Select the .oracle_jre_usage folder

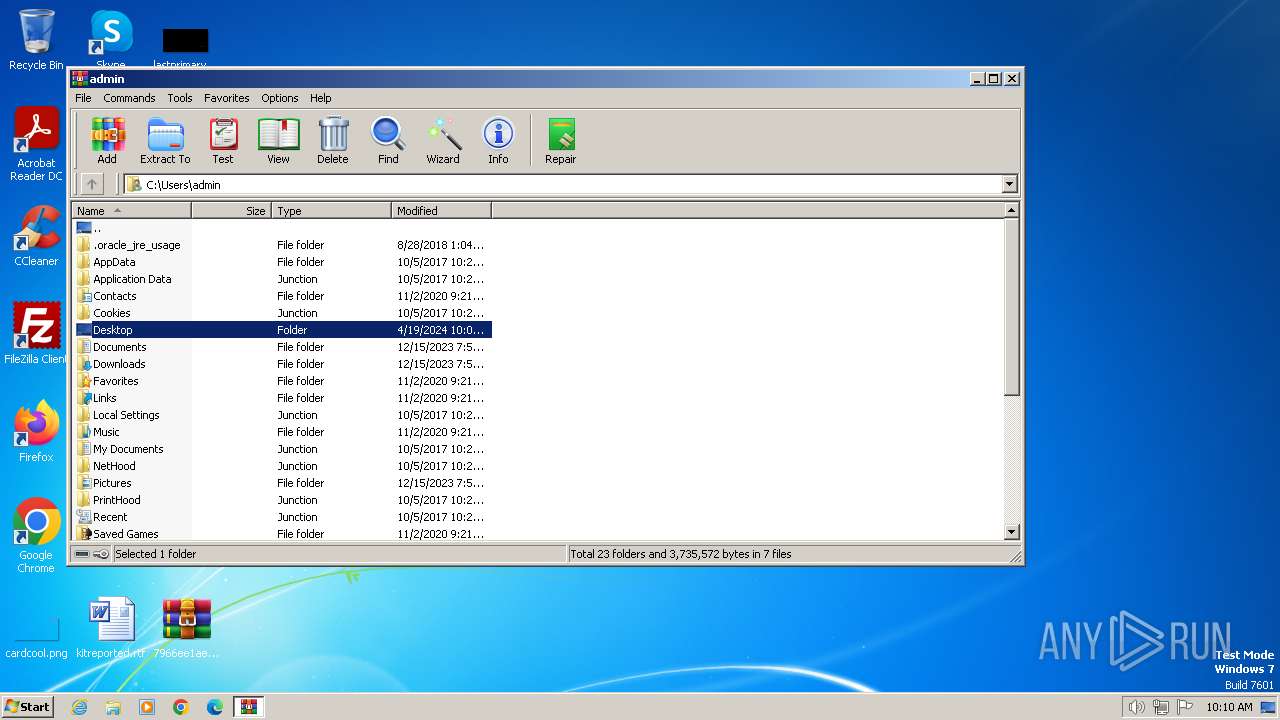283,245
